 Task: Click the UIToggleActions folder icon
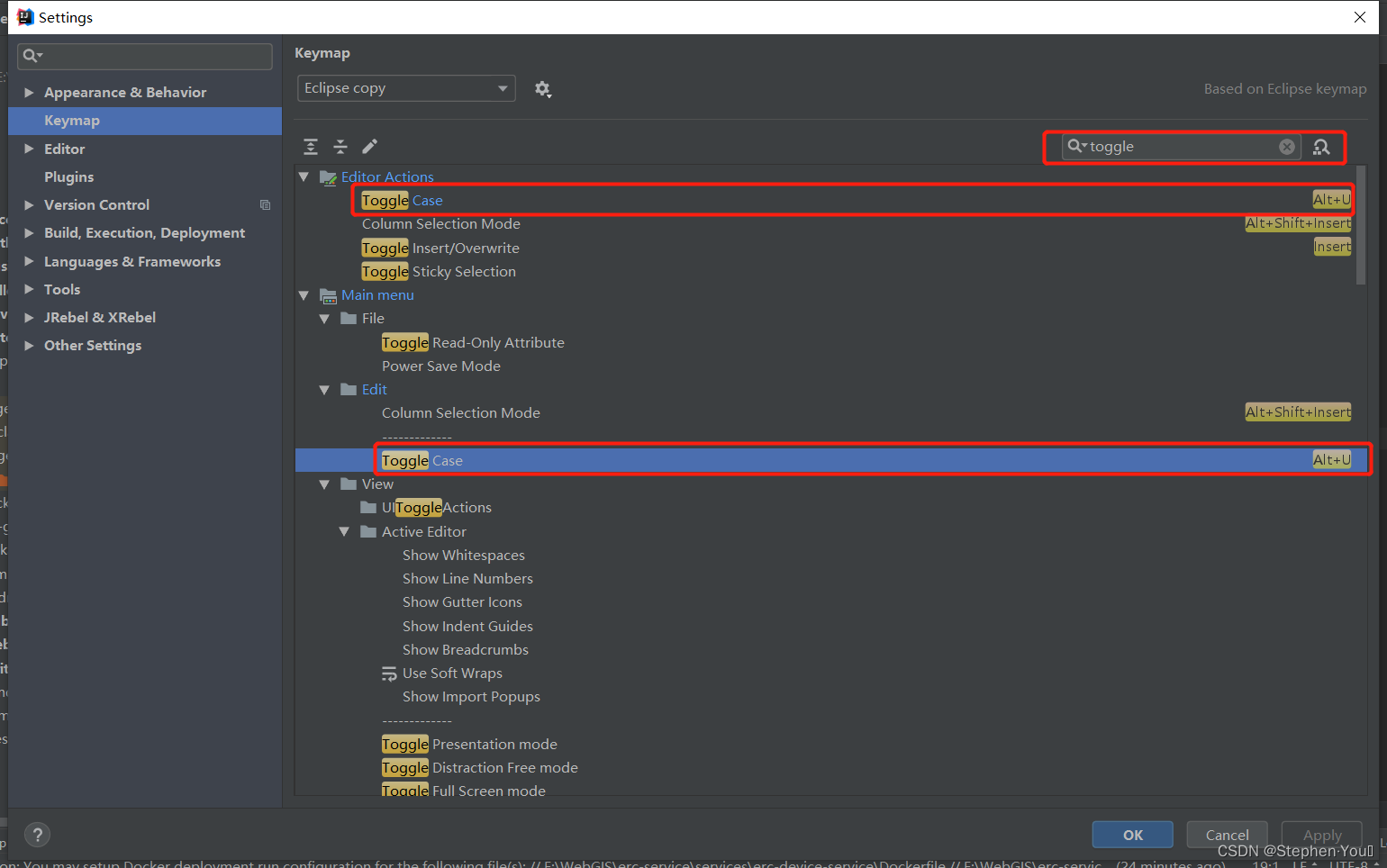(x=368, y=508)
